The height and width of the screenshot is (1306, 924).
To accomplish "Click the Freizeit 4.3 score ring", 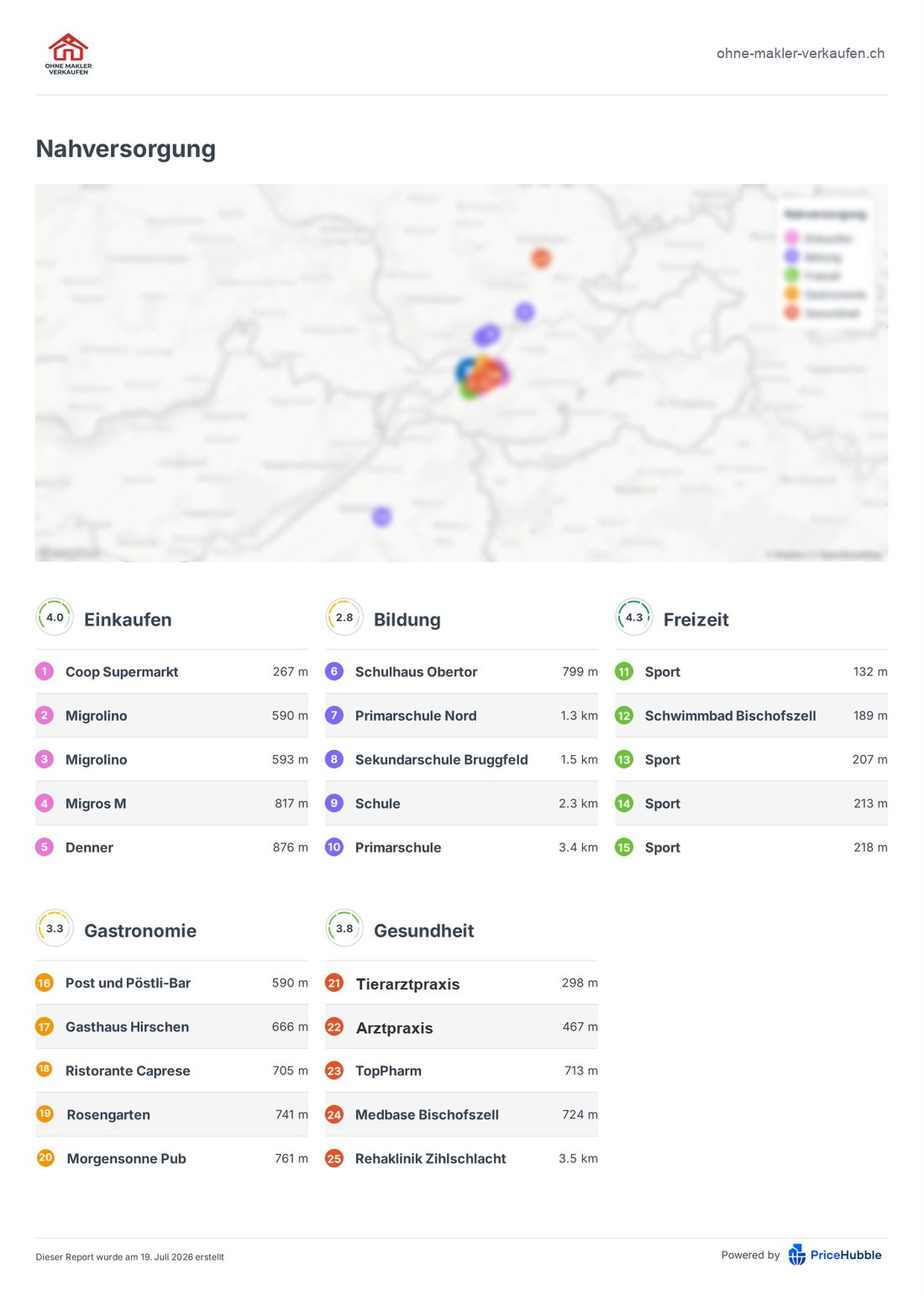I will pyautogui.click(x=634, y=617).
